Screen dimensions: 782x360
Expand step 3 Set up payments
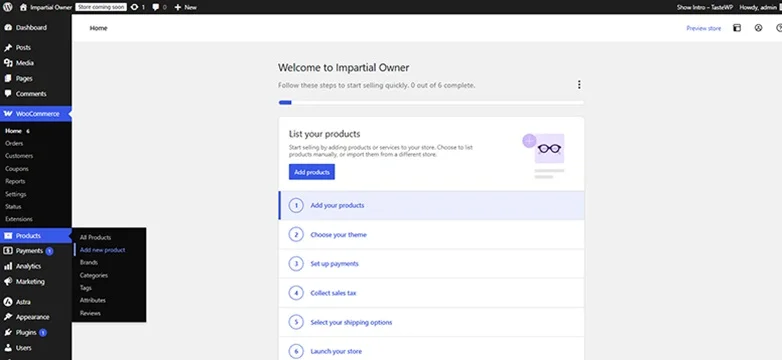click(x=431, y=264)
